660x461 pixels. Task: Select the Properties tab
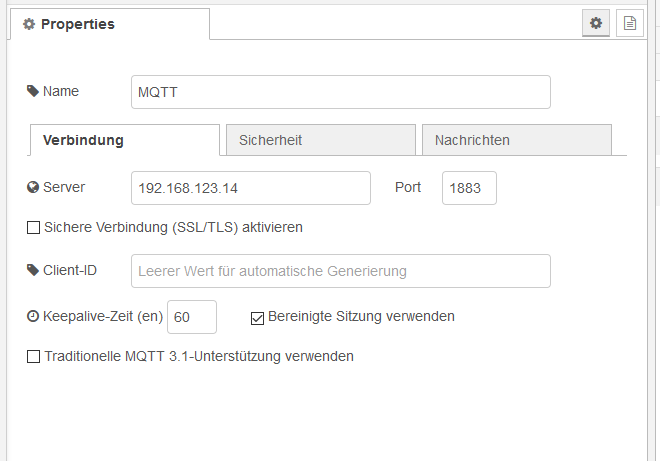point(110,24)
